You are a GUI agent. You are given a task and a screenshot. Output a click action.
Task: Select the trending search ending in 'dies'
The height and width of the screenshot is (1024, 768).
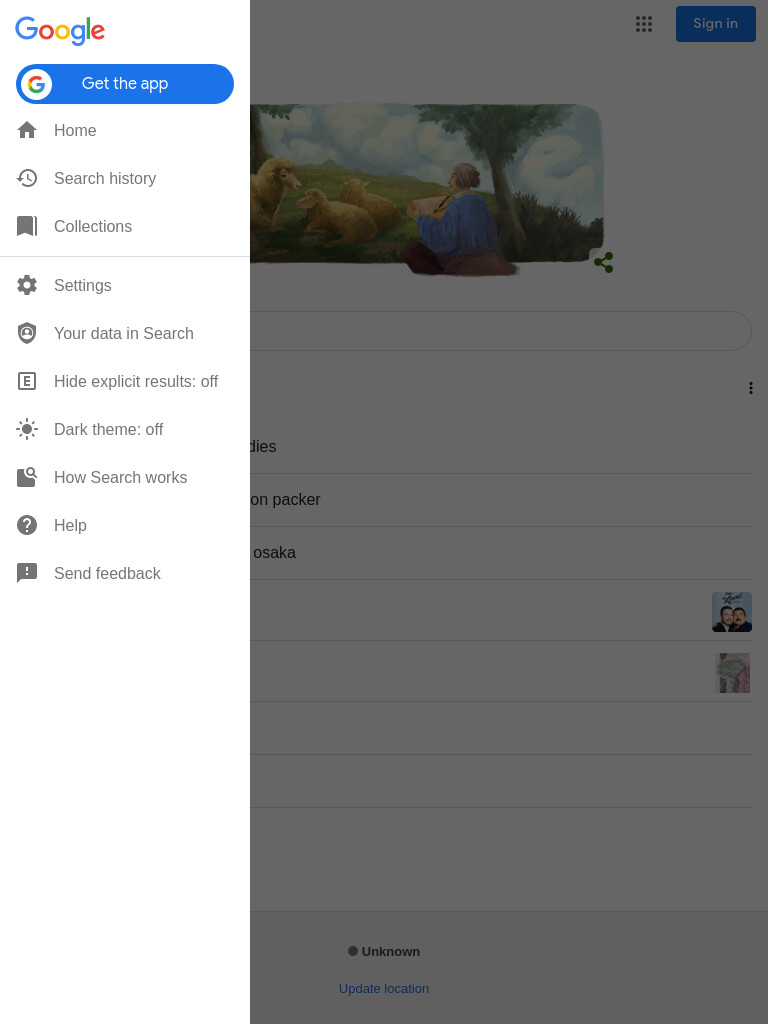[500, 447]
